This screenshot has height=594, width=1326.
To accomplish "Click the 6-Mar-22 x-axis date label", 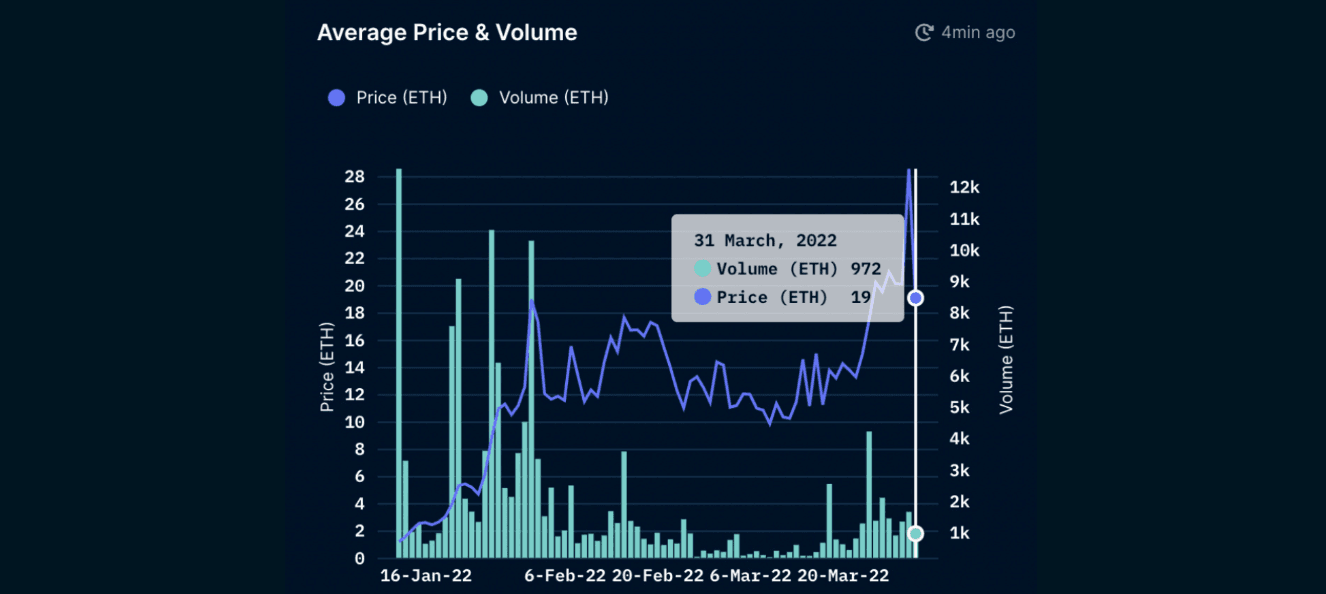I will [750, 576].
